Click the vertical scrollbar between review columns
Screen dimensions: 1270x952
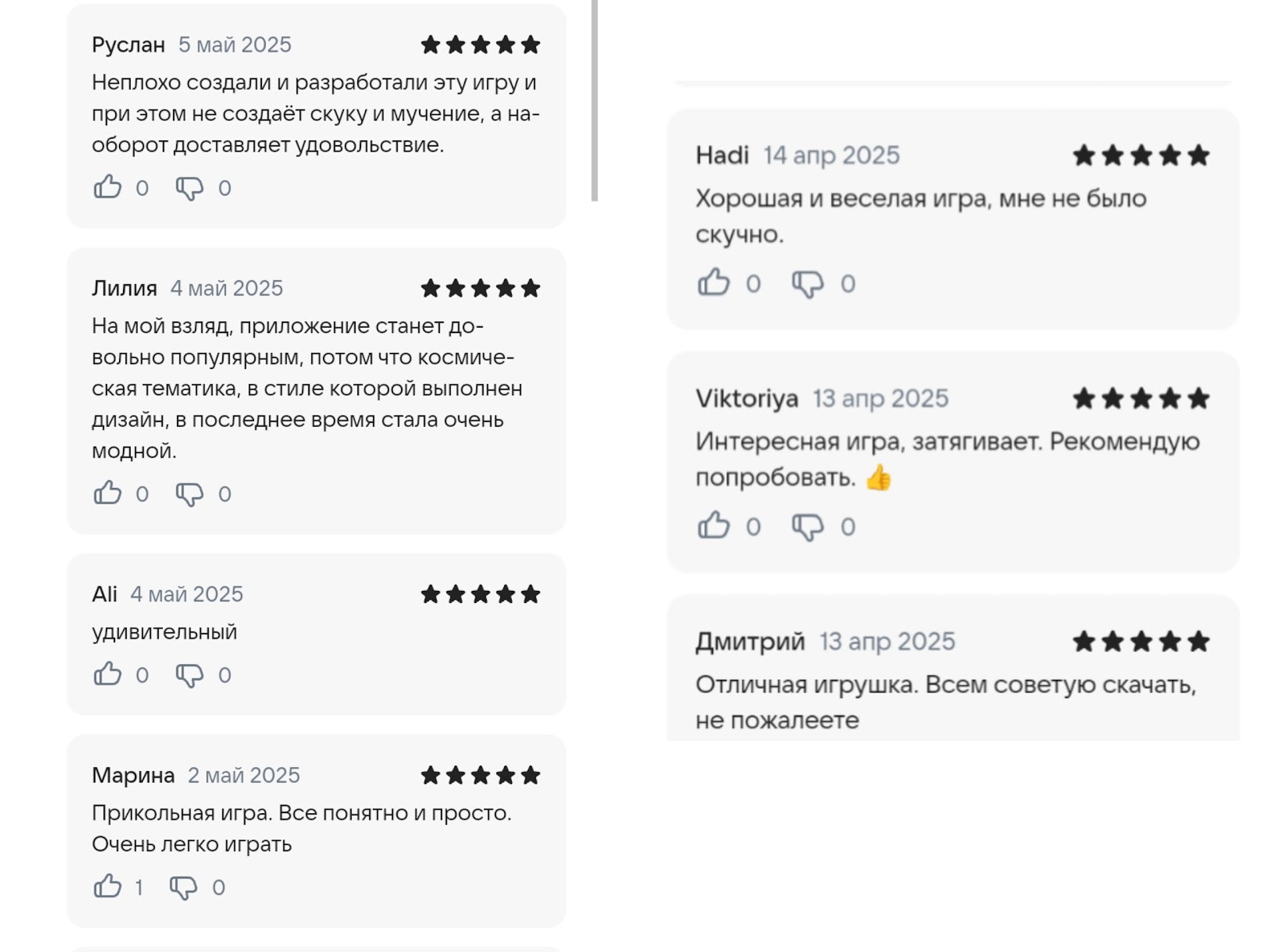click(x=595, y=100)
